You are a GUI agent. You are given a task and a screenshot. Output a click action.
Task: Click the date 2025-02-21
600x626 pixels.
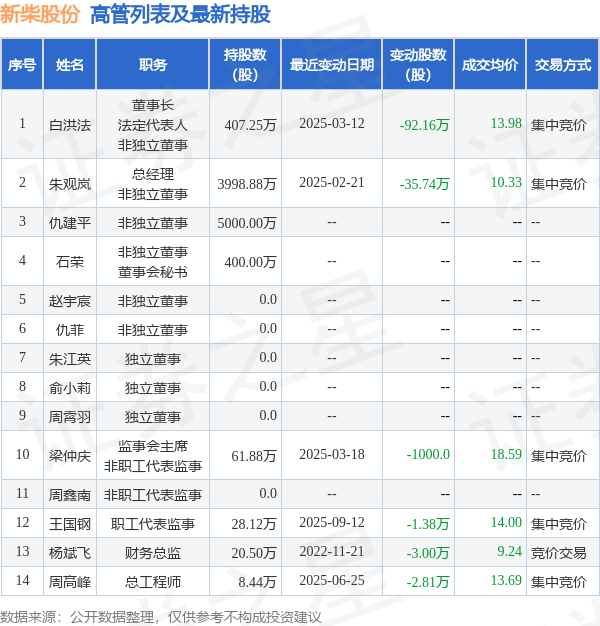332,182
